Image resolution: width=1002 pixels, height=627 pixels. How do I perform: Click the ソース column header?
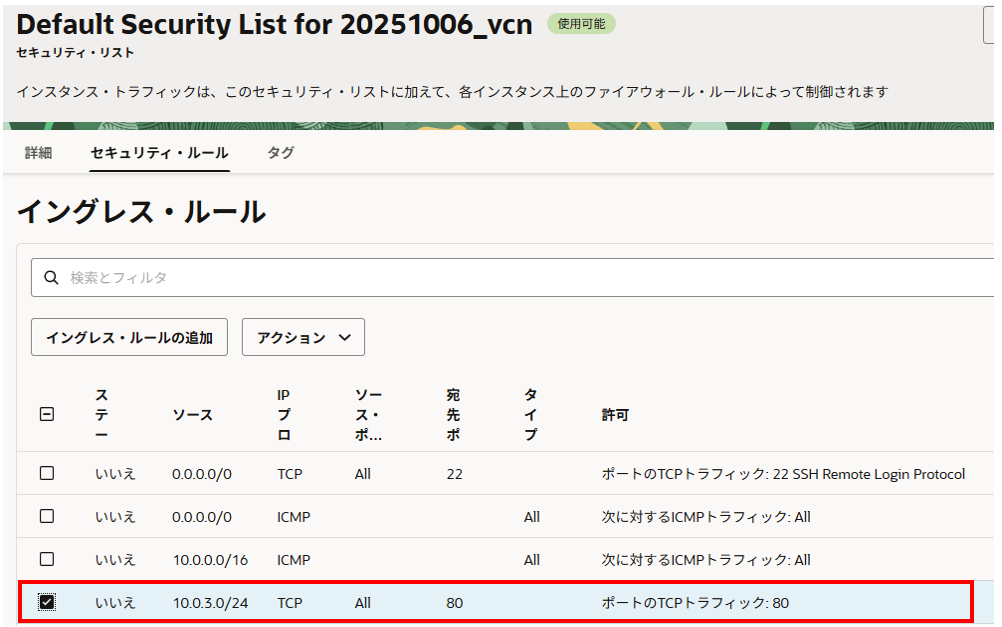tap(192, 415)
